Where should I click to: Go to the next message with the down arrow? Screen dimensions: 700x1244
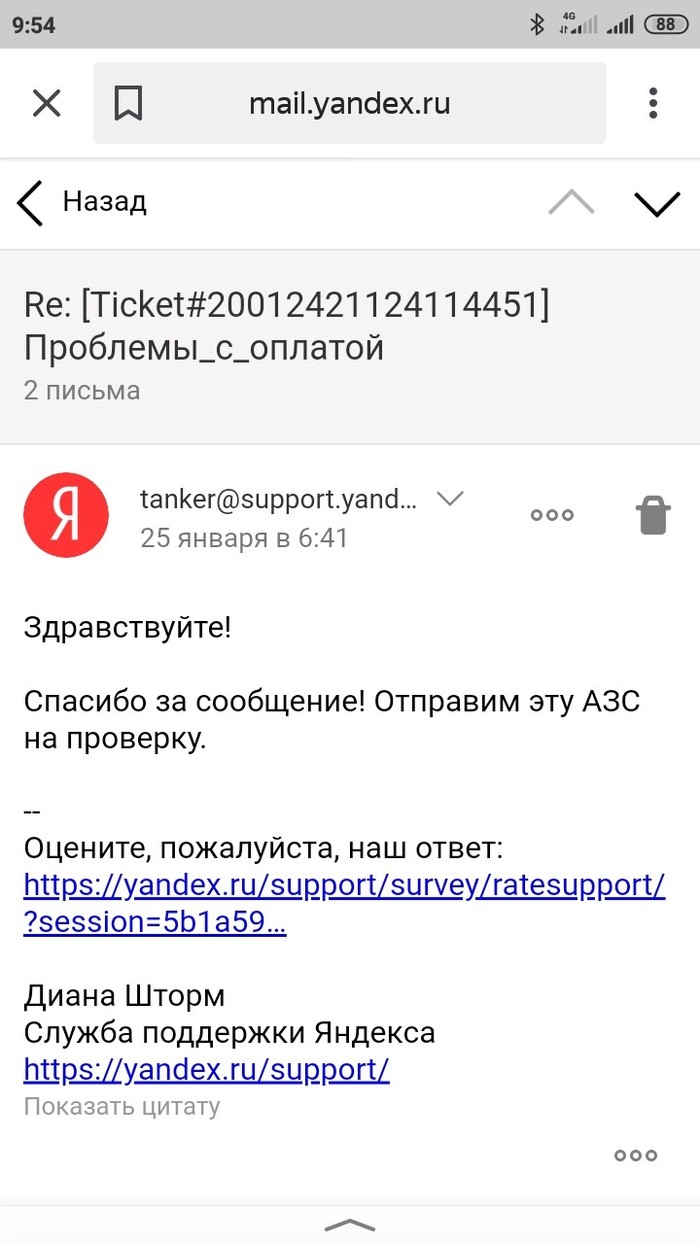(x=657, y=203)
